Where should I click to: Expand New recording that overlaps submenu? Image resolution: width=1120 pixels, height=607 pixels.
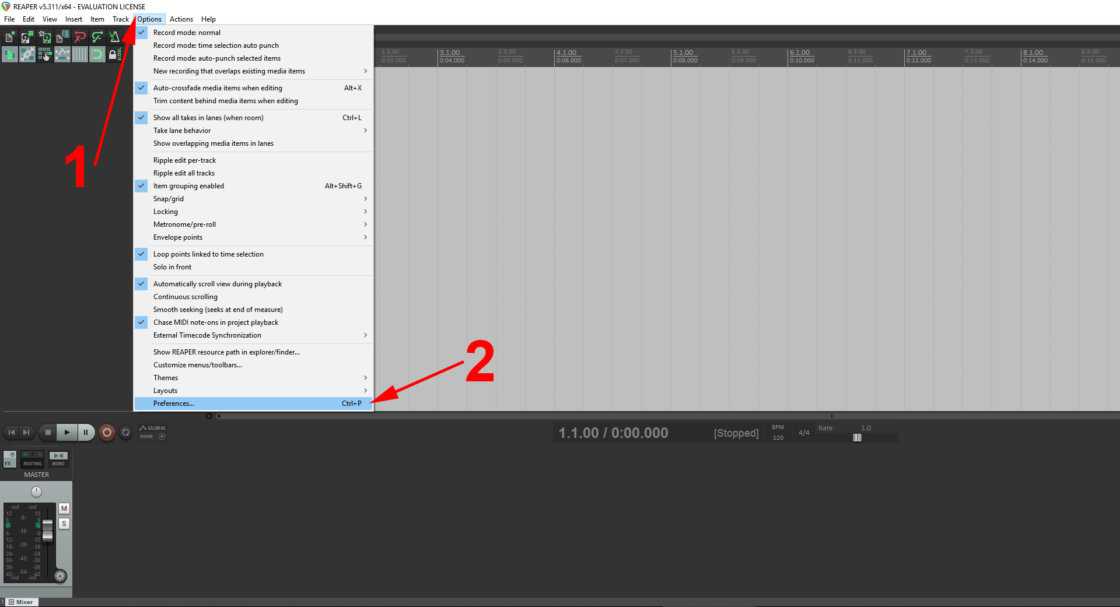click(253, 71)
